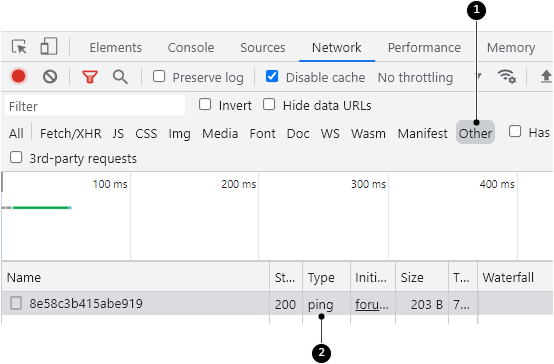Image resolution: width=554 pixels, height=364 pixels.
Task: Follow the foru... initiator link
Action: click(372, 304)
